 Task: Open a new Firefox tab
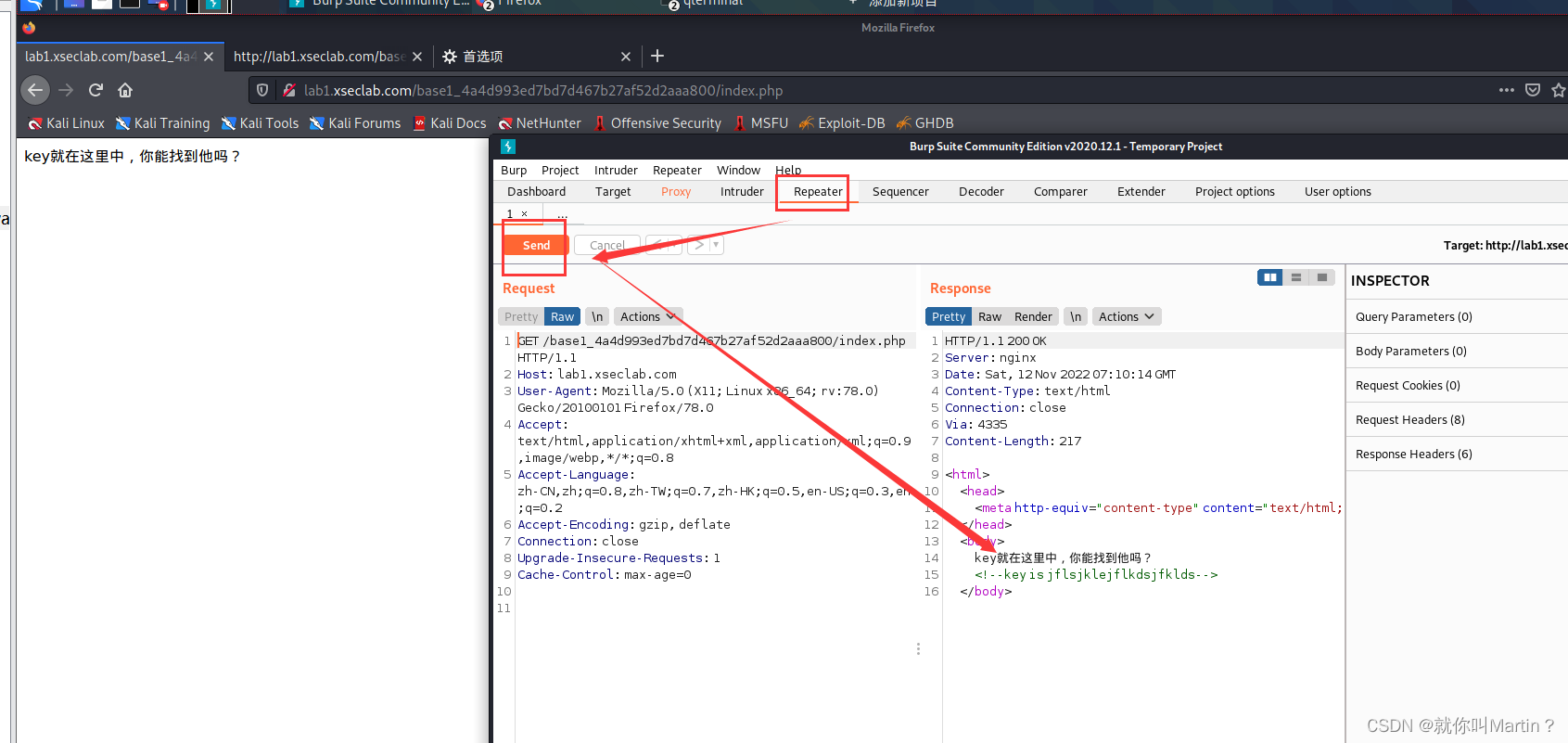pos(657,57)
